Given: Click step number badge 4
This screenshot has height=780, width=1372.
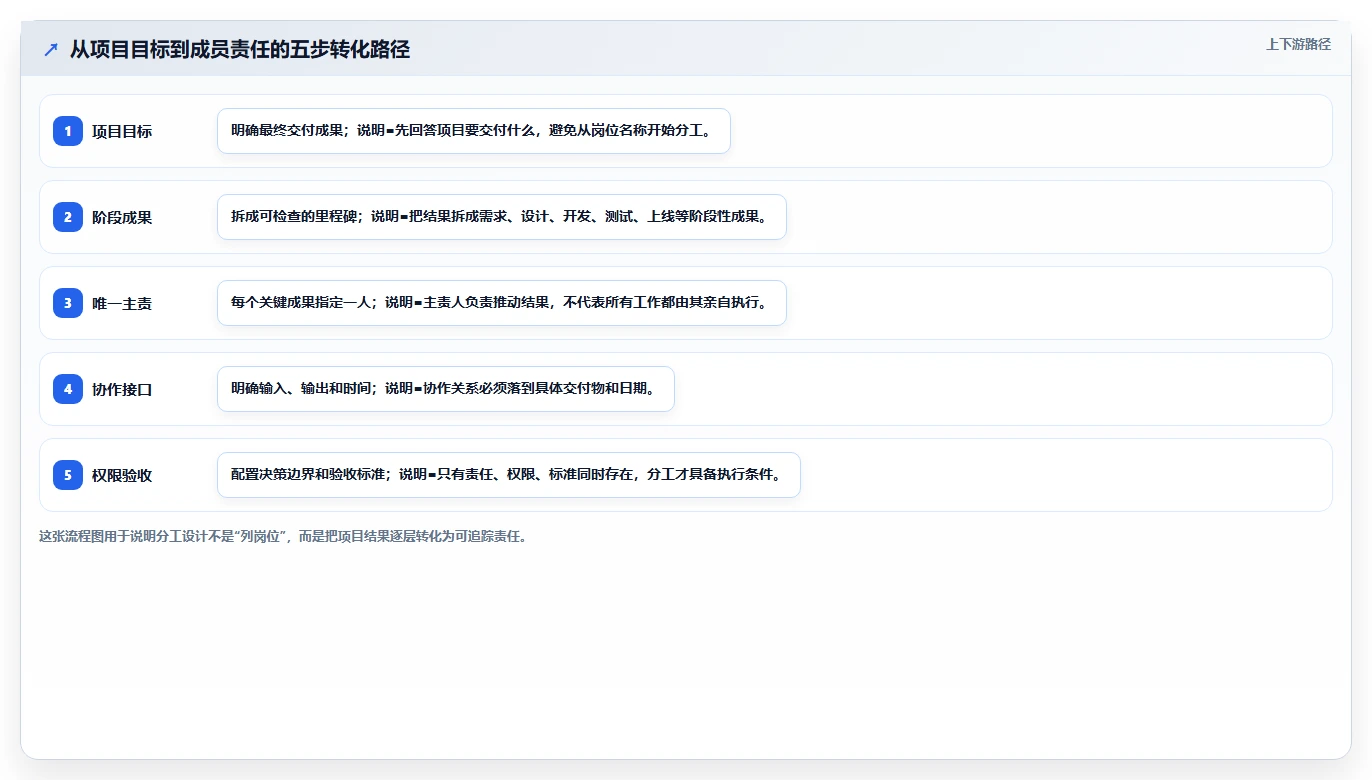Looking at the screenshot, I should (x=68, y=389).
